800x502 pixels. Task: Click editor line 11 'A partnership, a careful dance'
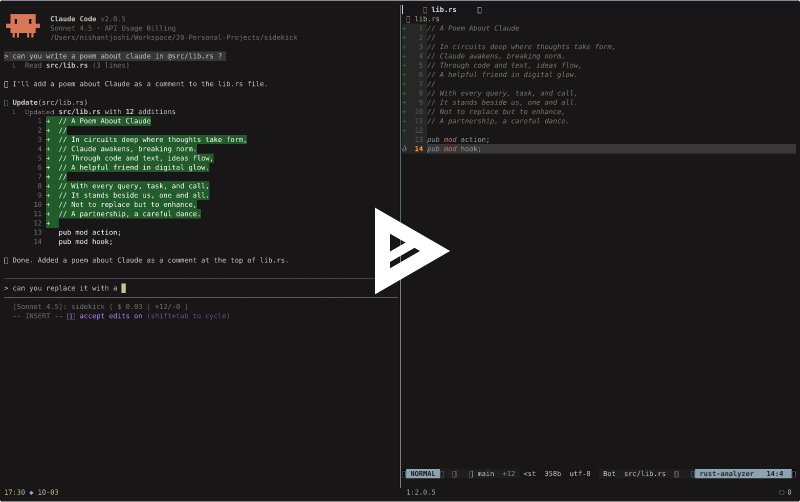(x=498, y=121)
